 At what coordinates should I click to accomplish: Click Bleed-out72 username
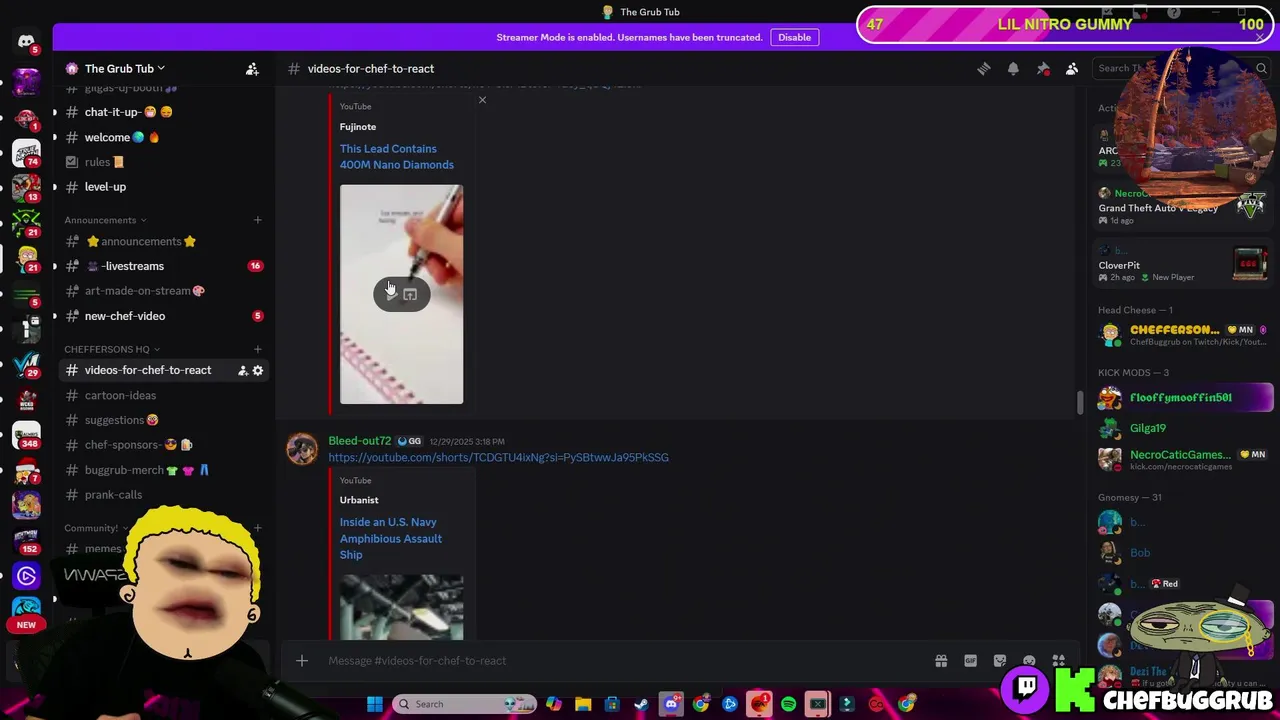(x=359, y=441)
